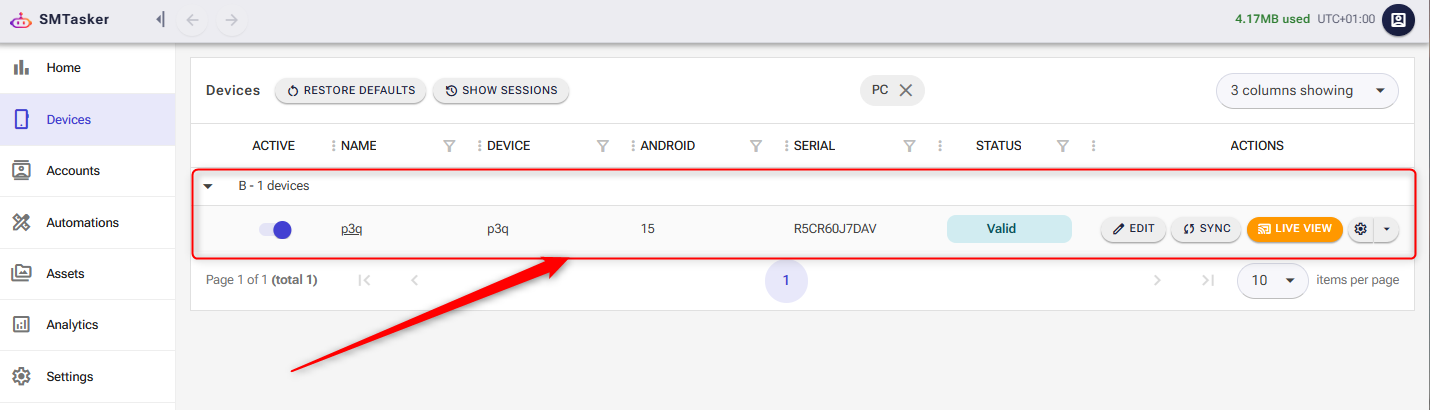Remove the PC filter chip
1430x410 pixels.
pos(906,90)
